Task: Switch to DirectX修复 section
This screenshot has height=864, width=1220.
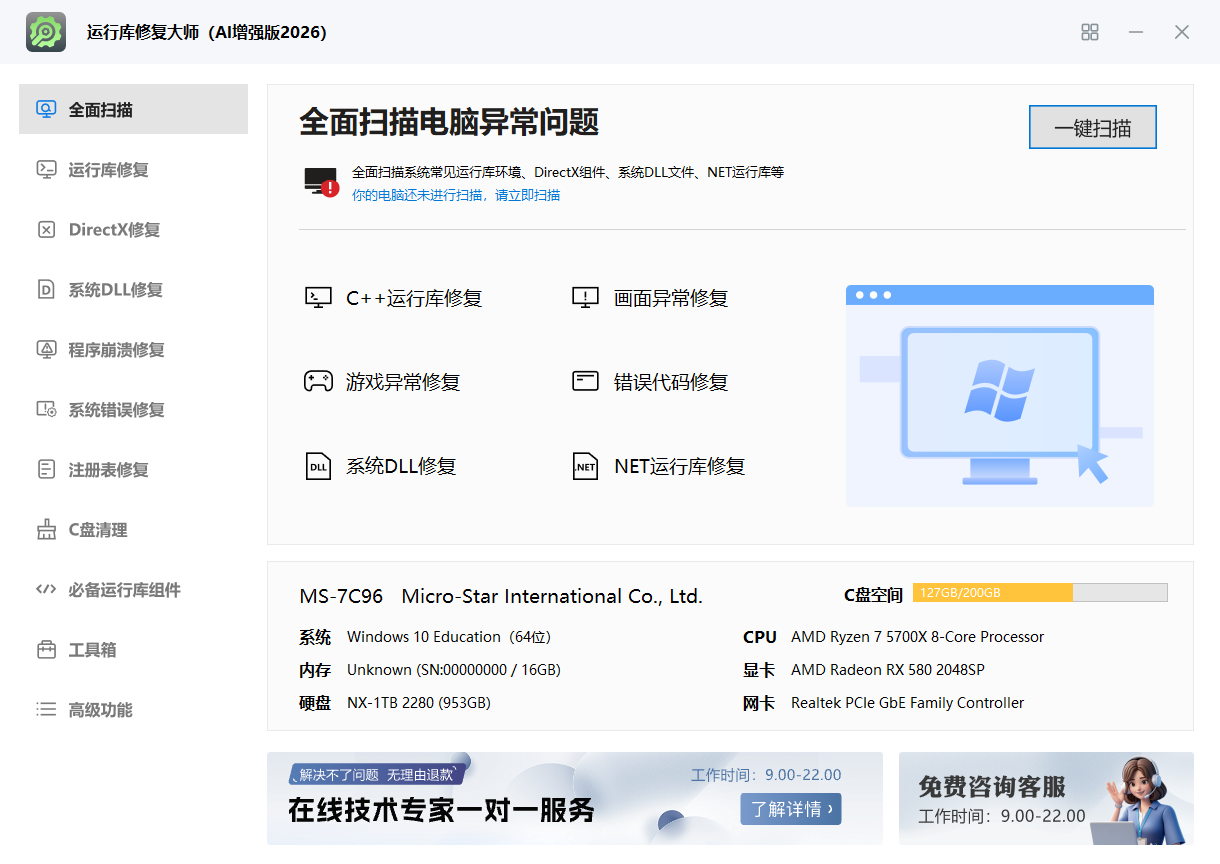Action: pyautogui.click(x=114, y=230)
